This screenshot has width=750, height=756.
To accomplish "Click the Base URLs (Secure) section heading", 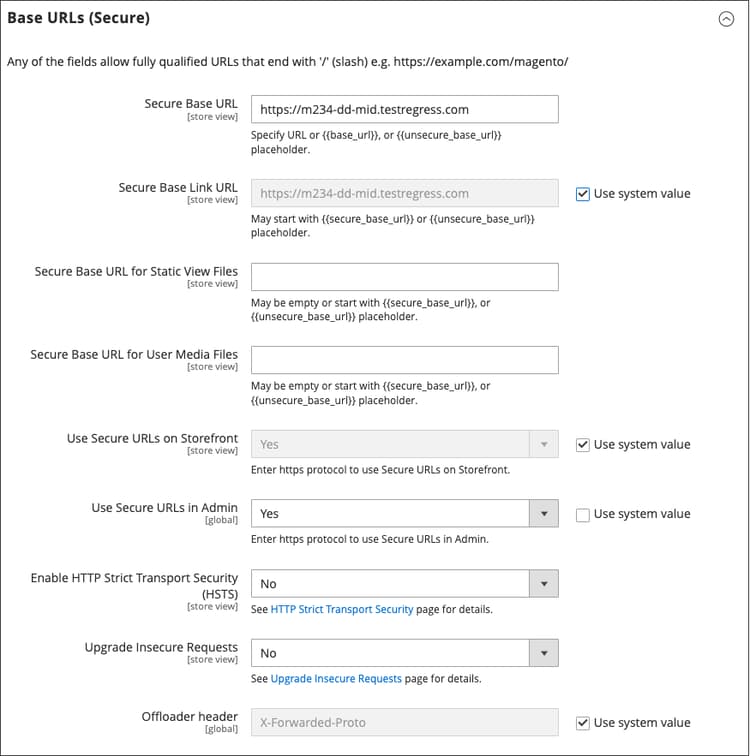I will [x=79, y=18].
